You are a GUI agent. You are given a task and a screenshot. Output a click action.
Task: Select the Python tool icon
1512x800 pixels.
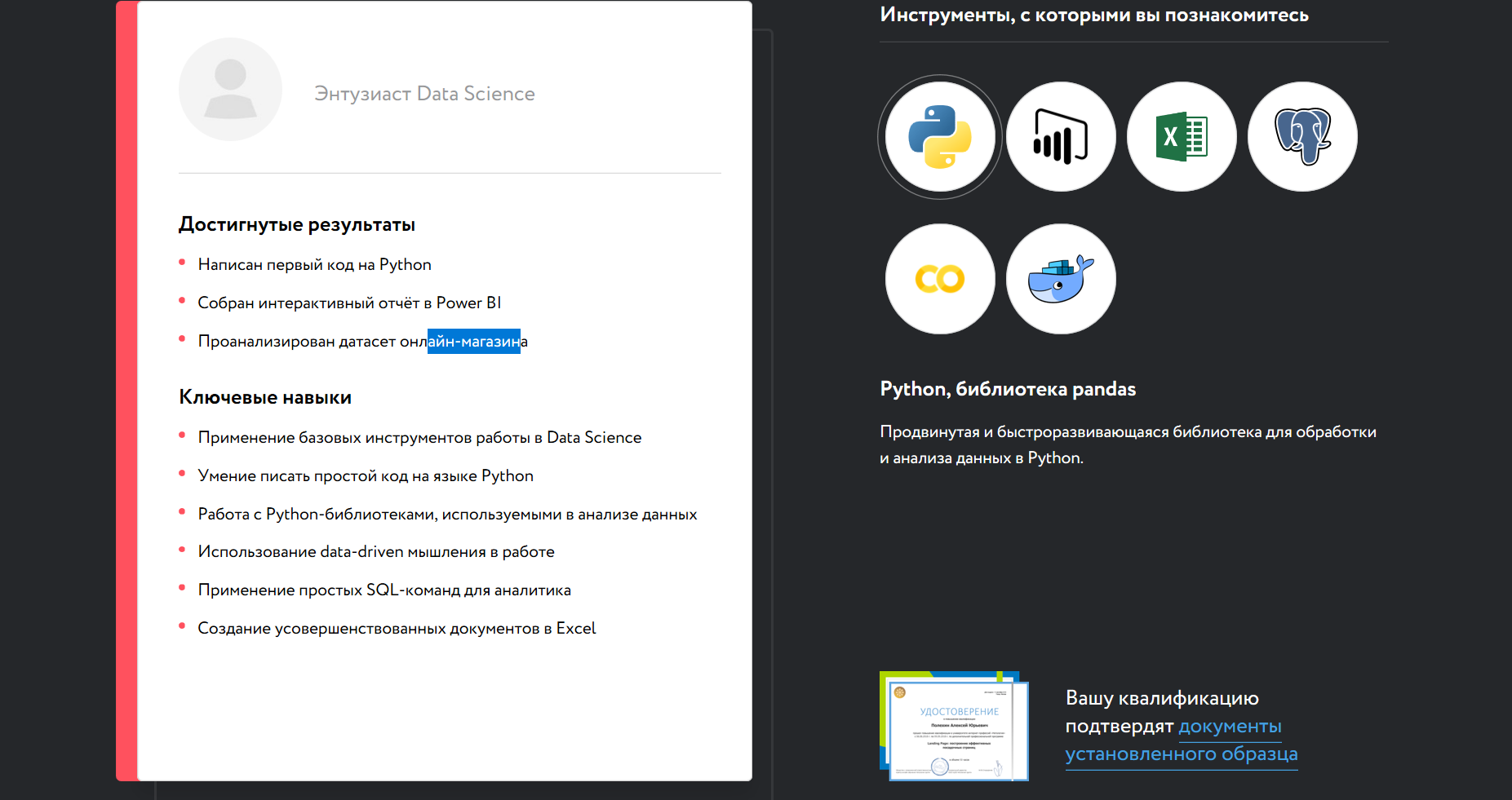pos(940,137)
